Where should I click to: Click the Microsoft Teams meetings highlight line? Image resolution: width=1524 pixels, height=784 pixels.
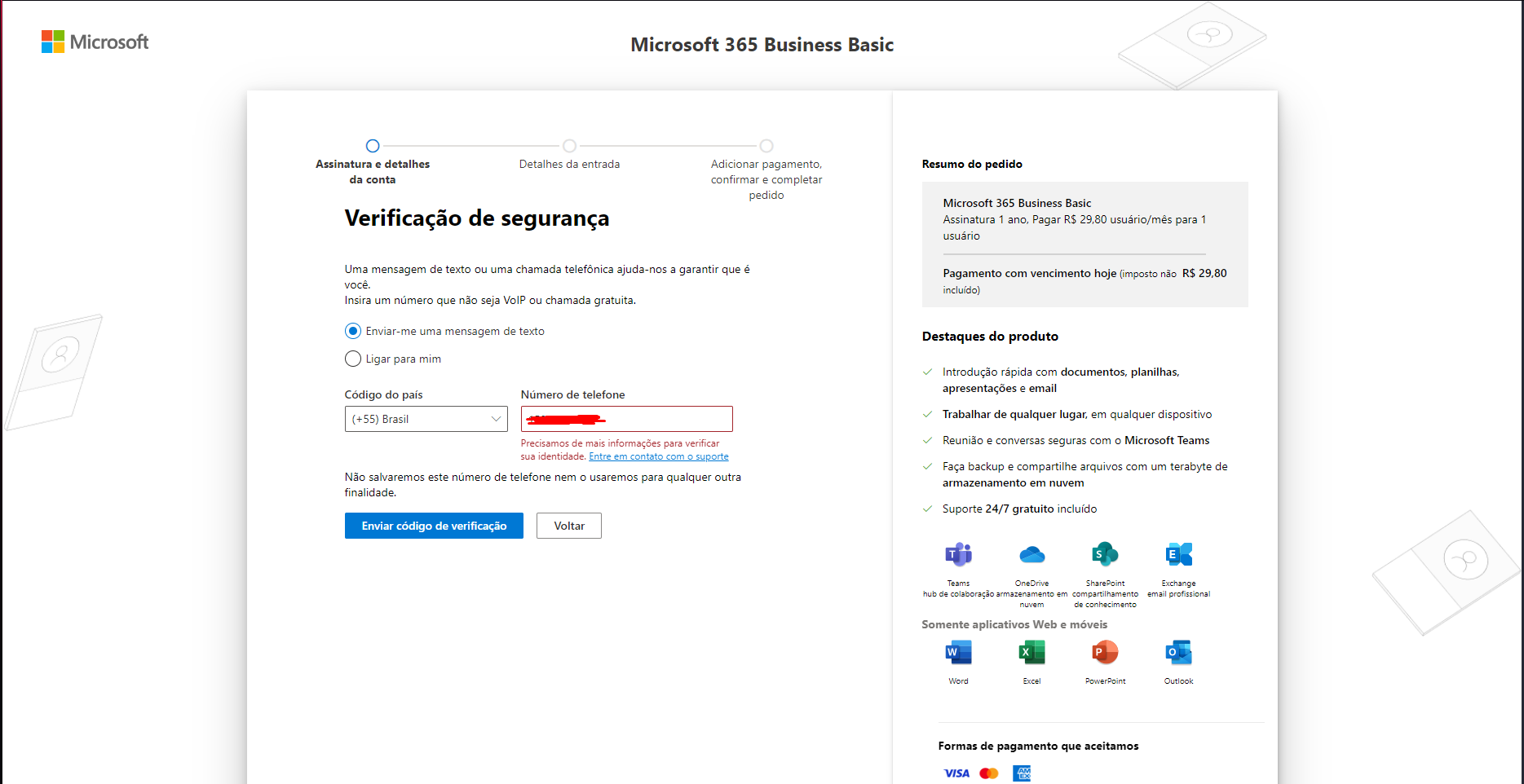point(1076,440)
